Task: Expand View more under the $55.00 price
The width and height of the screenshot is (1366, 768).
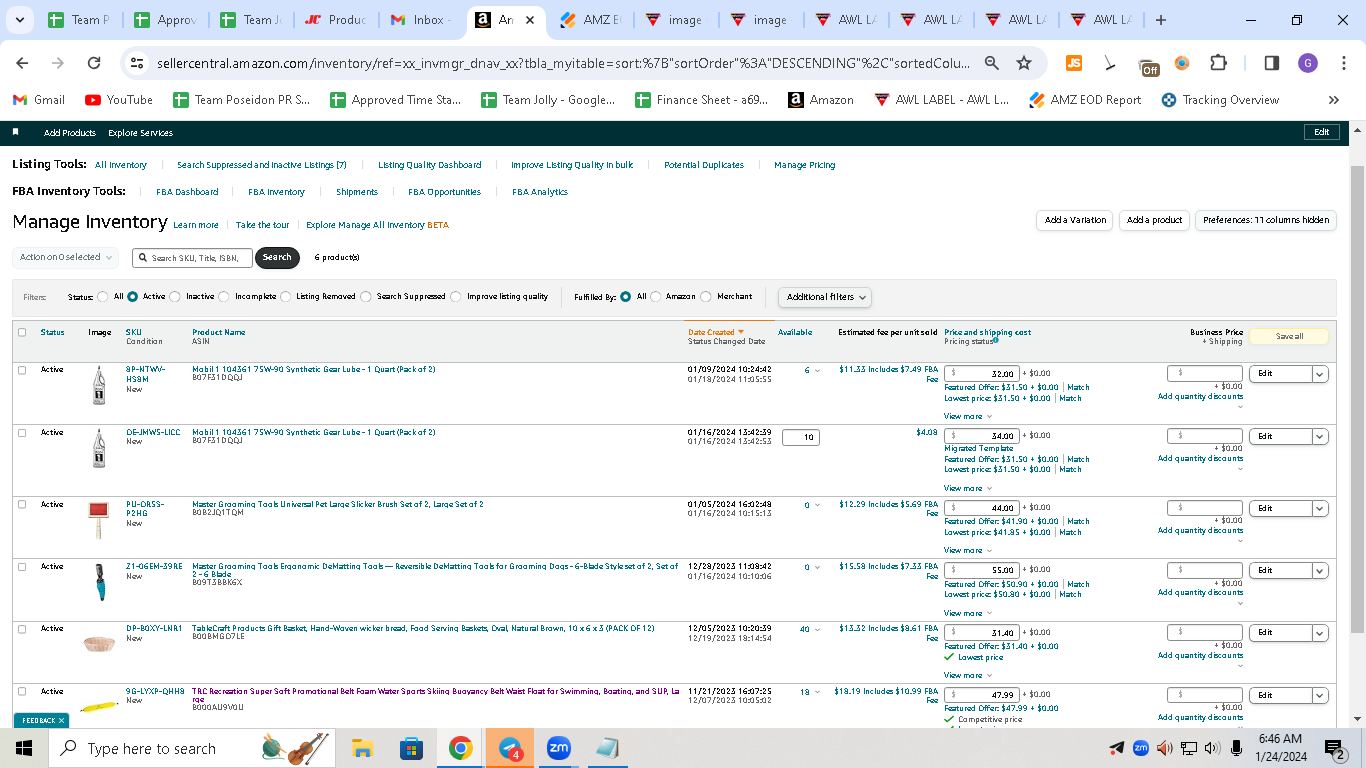Action: (968, 614)
